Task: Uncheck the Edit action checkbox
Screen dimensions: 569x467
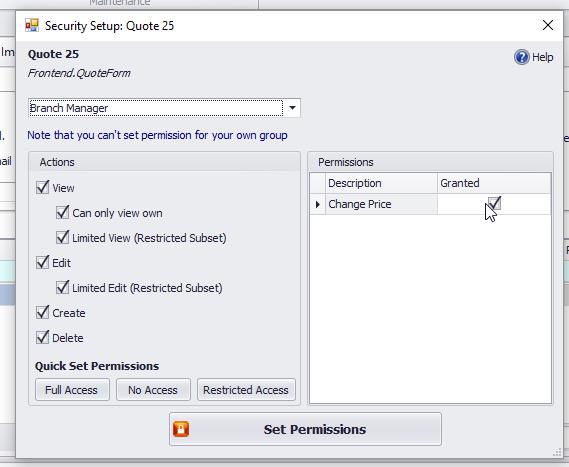Action: (x=42, y=262)
